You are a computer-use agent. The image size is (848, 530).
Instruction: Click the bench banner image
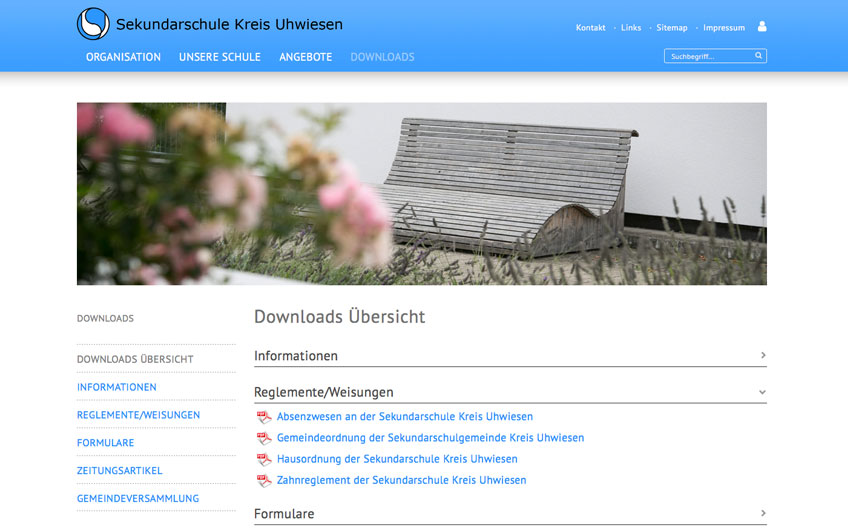tap(422, 194)
